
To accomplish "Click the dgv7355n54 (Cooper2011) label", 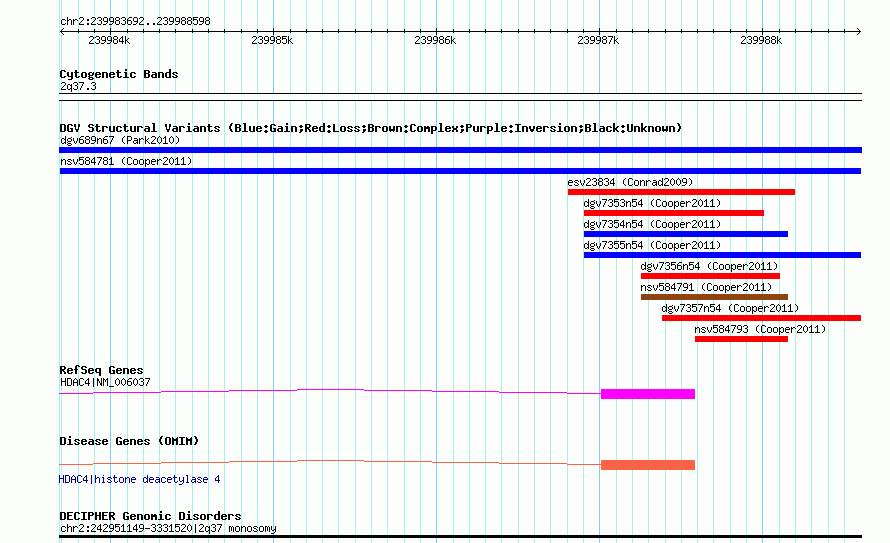I will (652, 245).
